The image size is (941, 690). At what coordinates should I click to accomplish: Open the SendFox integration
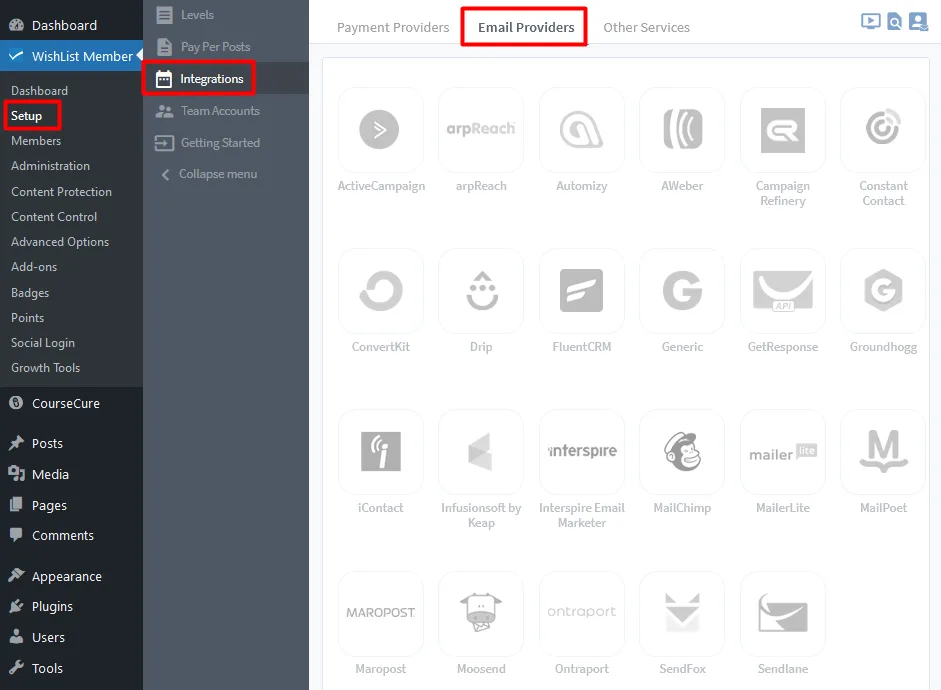[x=682, y=613]
